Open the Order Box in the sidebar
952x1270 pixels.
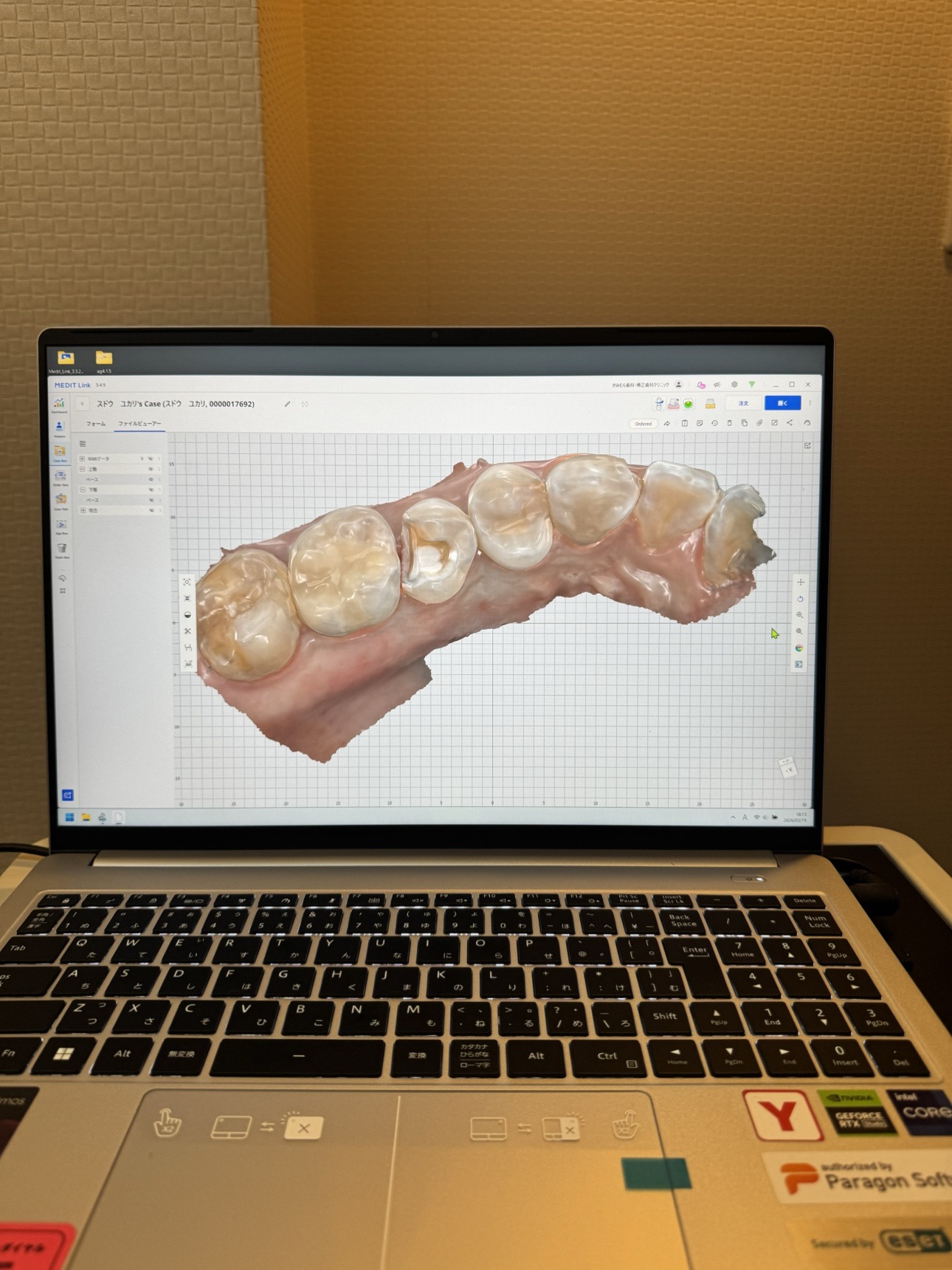click(x=61, y=476)
